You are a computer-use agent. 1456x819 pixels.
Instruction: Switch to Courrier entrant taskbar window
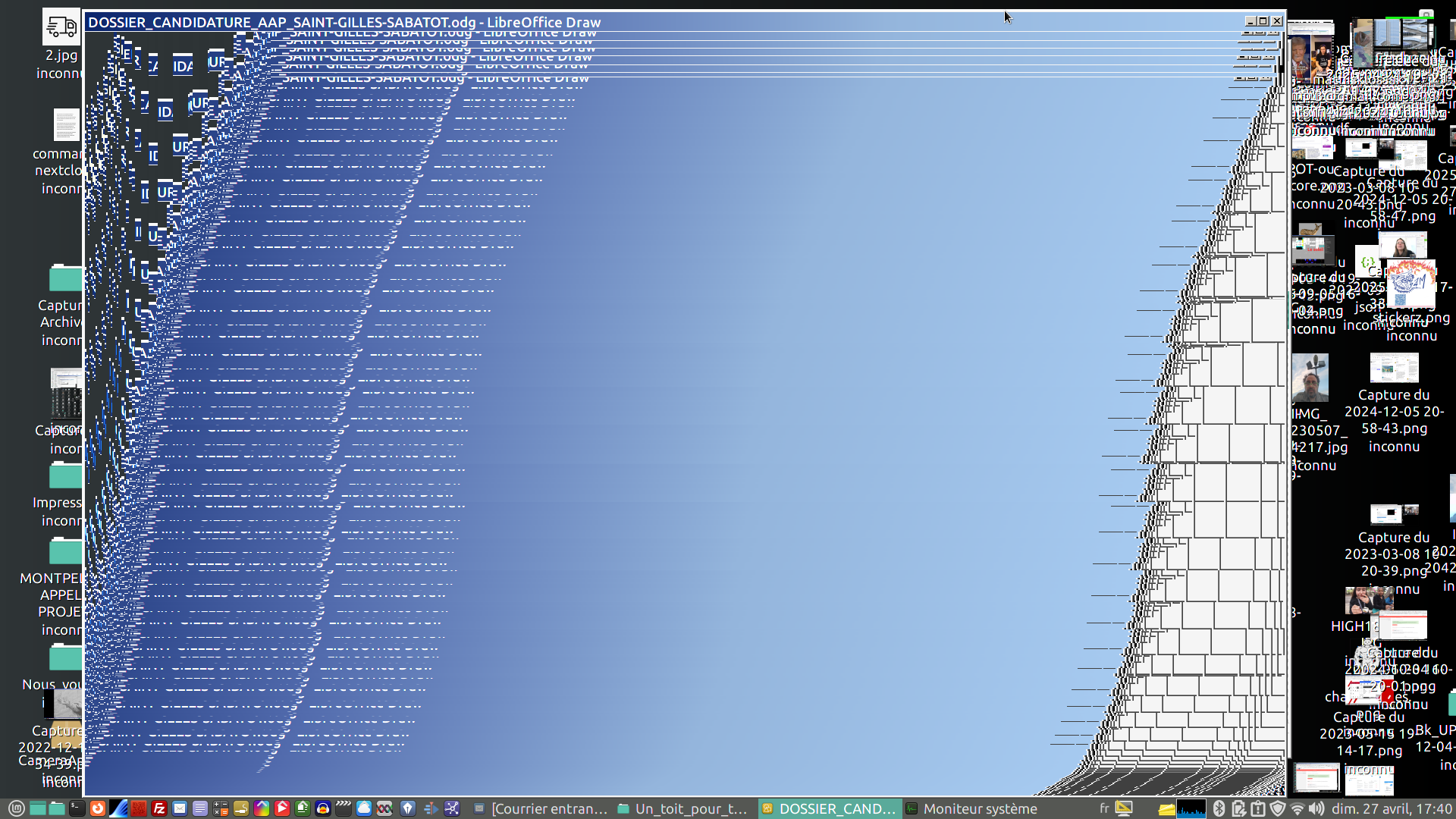(541, 808)
